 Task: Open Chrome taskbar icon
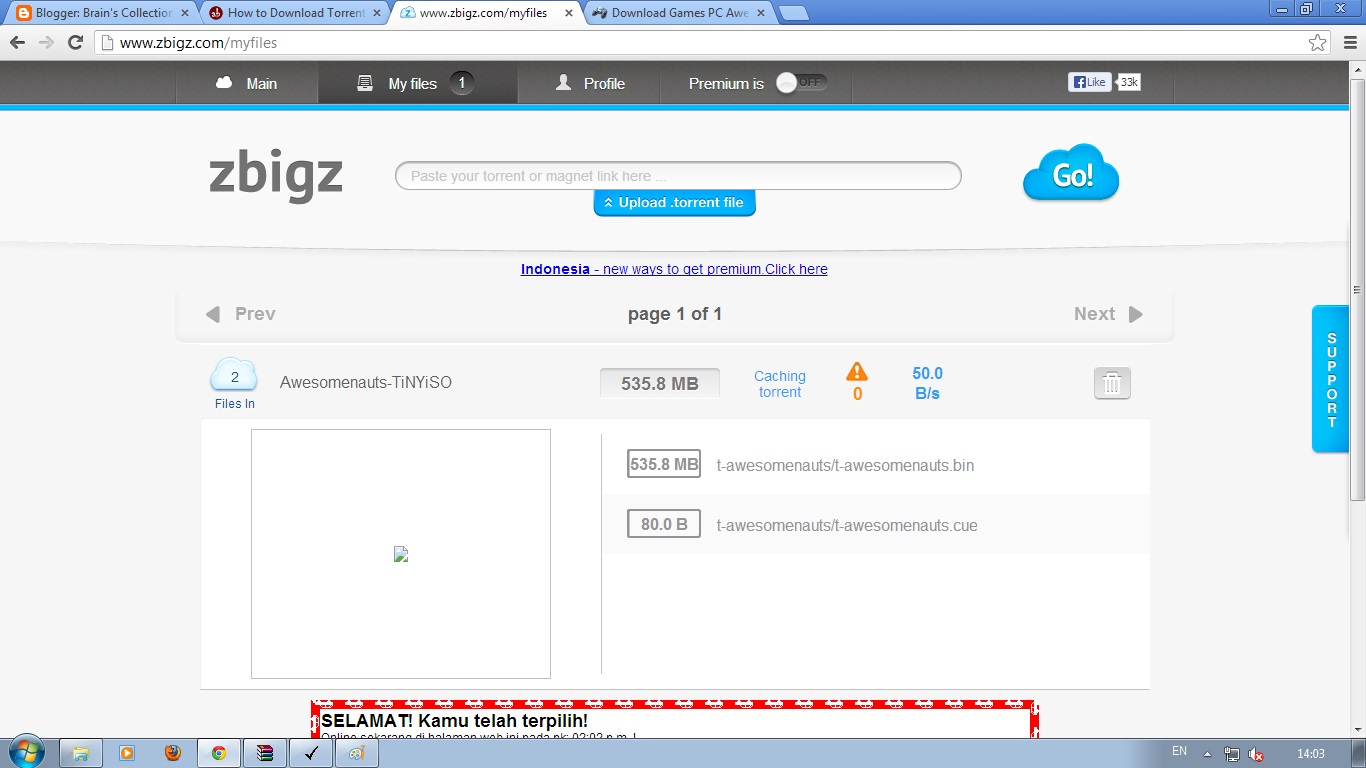pos(219,753)
